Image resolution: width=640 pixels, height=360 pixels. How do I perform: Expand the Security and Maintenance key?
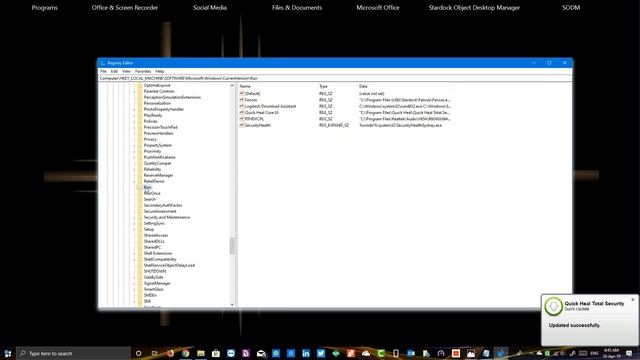134,217
